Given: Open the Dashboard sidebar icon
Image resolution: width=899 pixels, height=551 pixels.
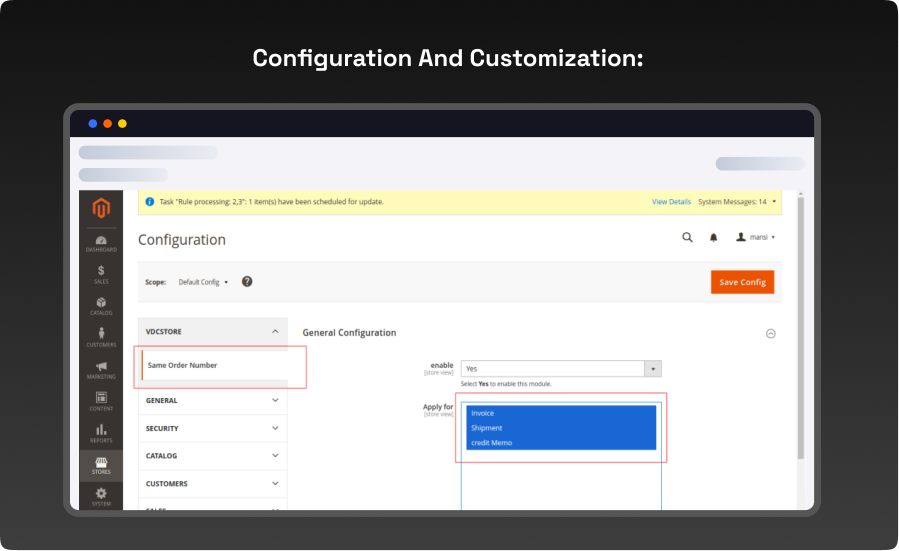Looking at the screenshot, I should point(101,243).
